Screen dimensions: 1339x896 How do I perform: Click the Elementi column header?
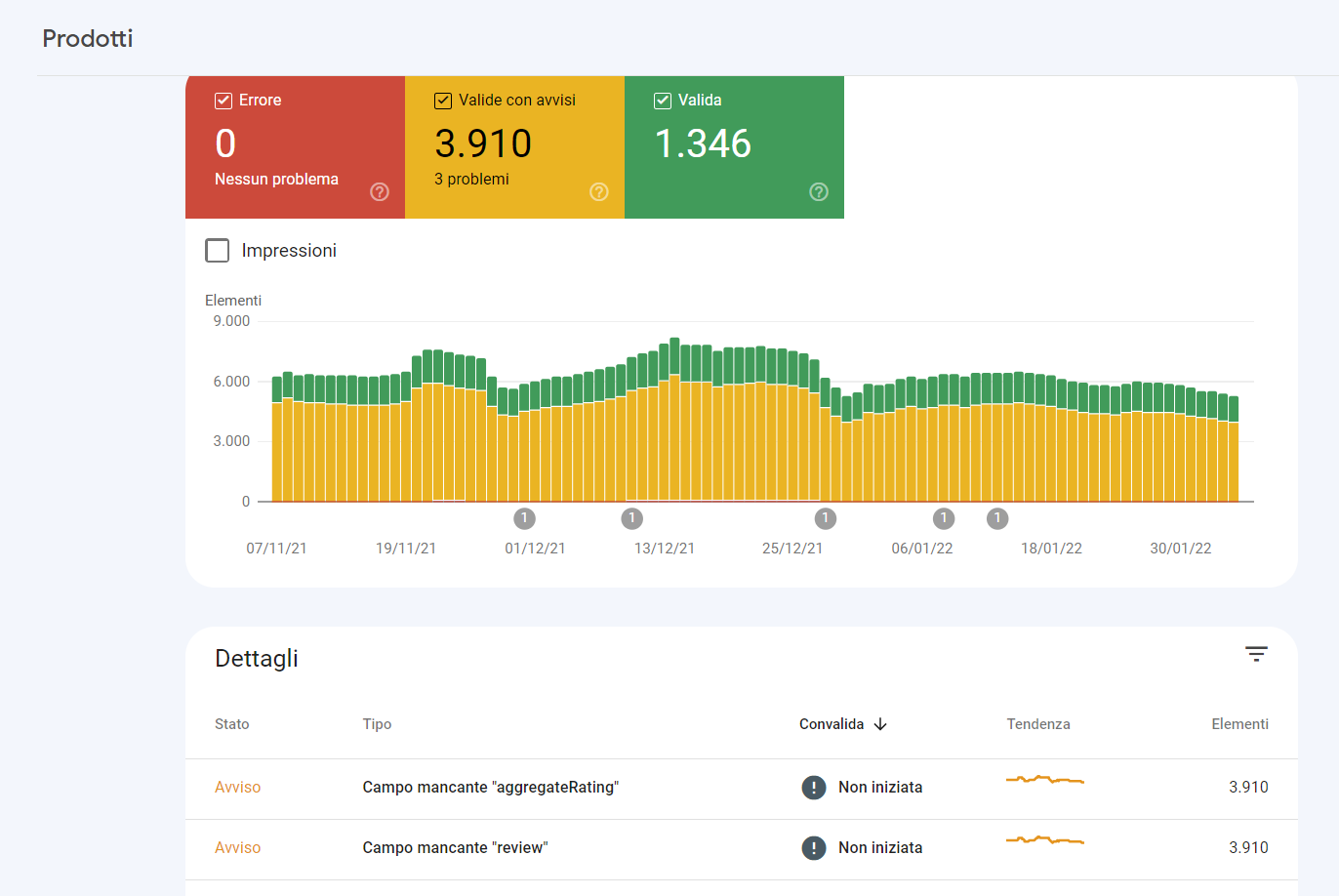tap(1239, 724)
